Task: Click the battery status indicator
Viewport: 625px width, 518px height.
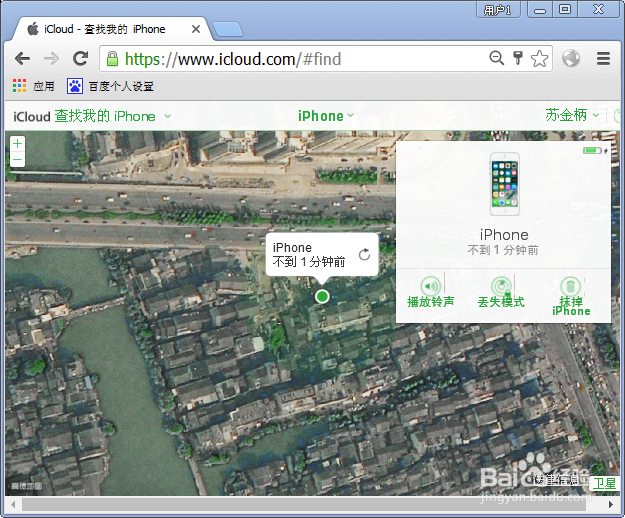Action: [595, 151]
